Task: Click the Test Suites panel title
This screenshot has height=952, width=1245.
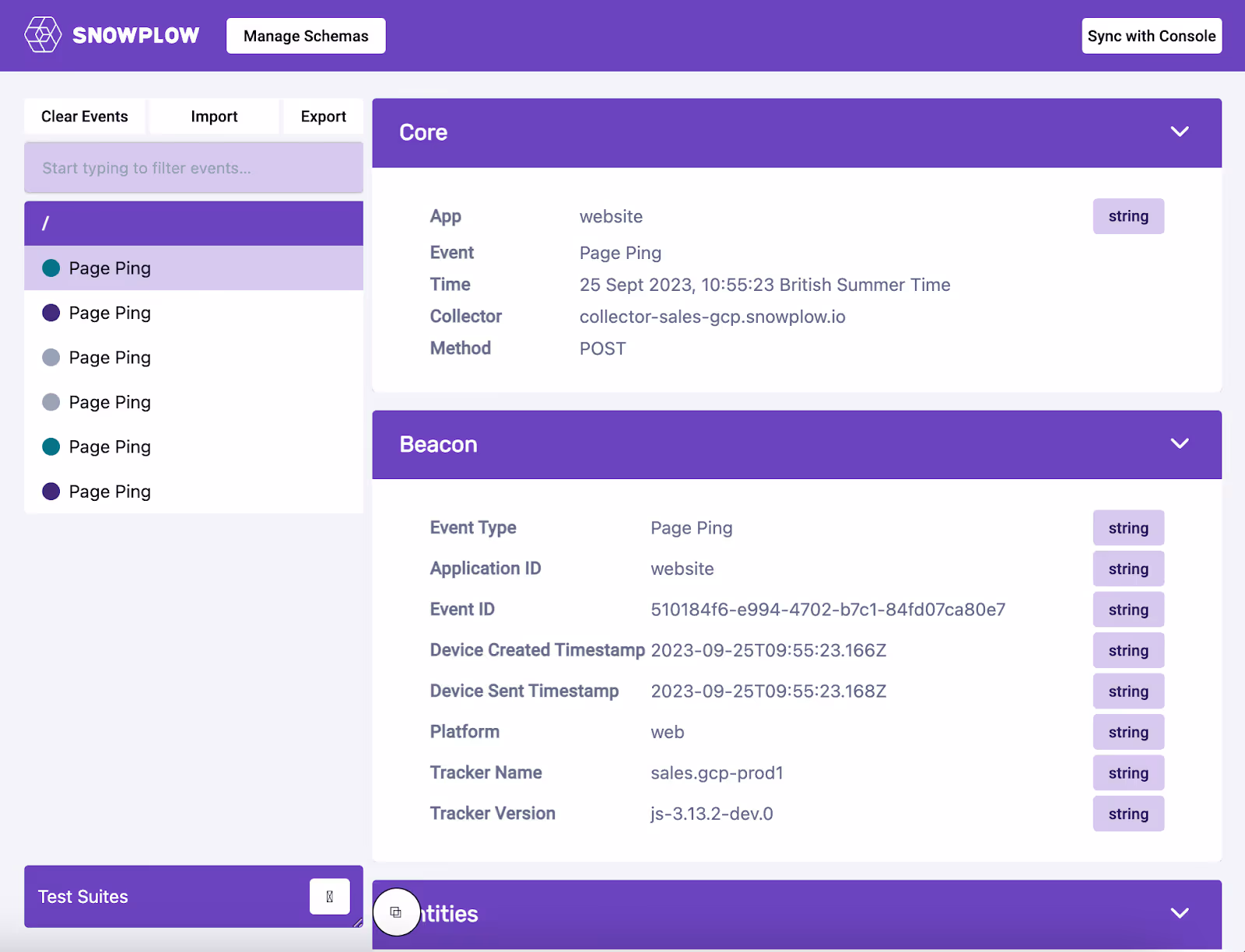Action: coord(83,897)
